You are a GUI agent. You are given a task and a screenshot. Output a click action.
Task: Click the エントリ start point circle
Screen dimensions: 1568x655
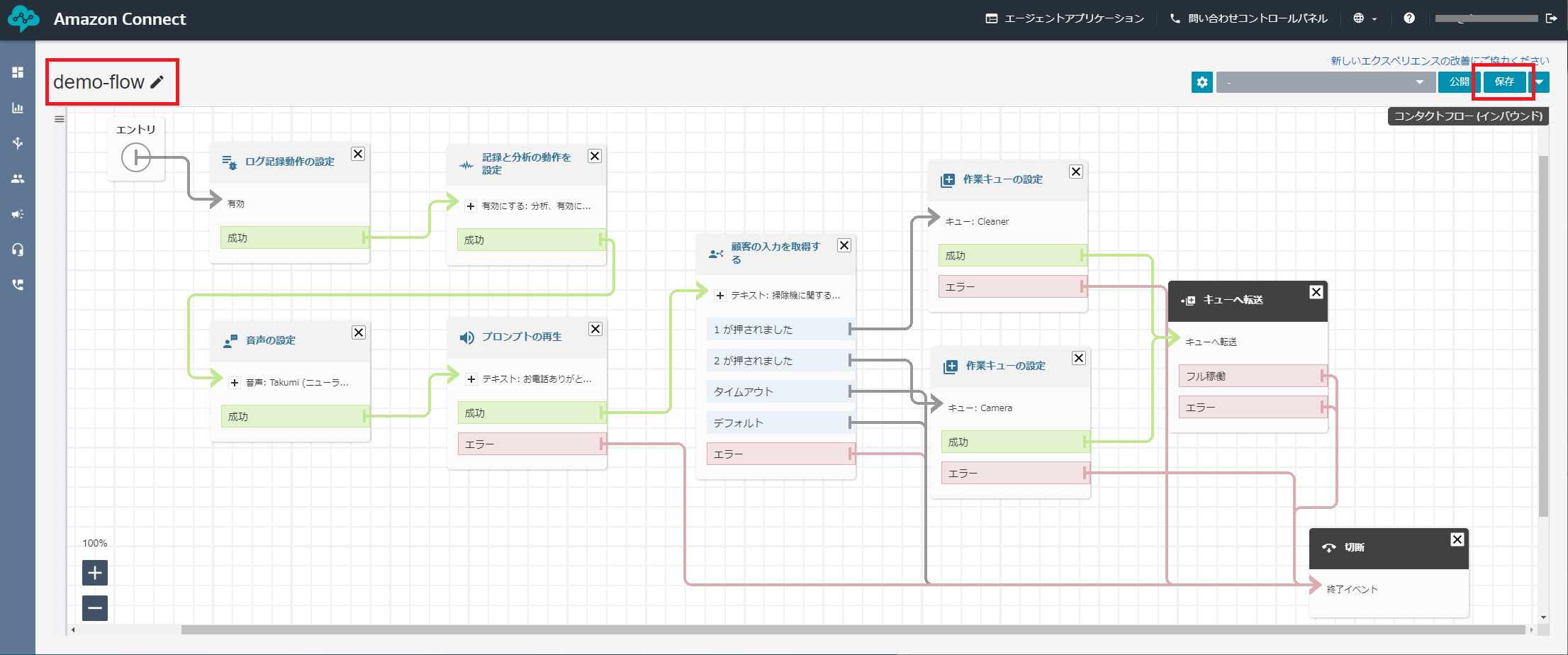pyautogui.click(x=136, y=157)
